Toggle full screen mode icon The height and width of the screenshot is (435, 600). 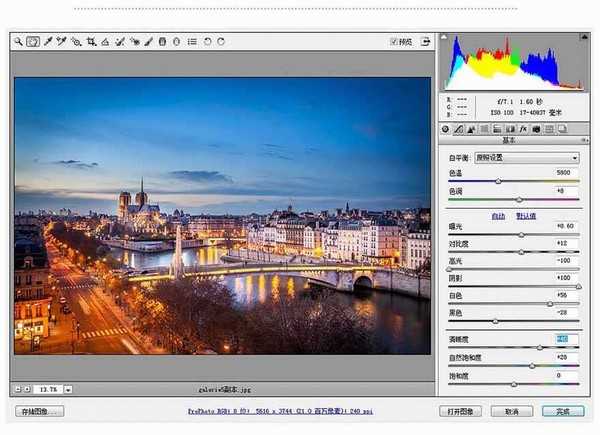pyautogui.click(x=426, y=42)
